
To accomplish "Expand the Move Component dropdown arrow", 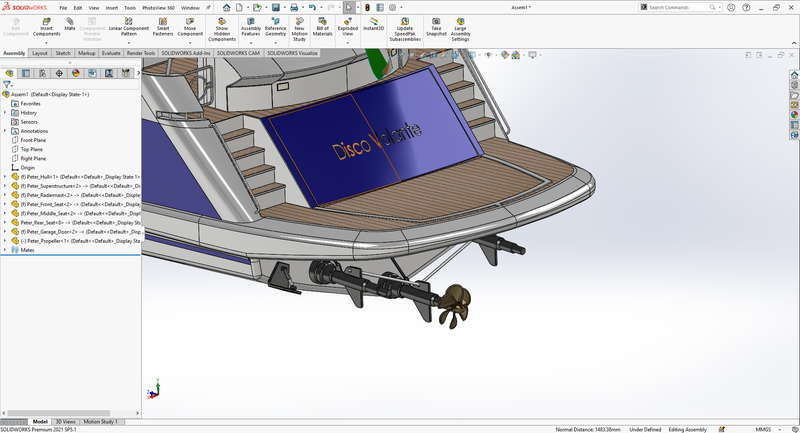I will [190, 42].
